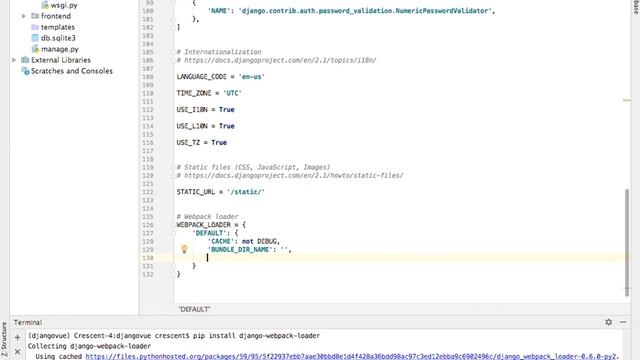This screenshot has width=640, height=360.
Task: Select External Libraries item
Action: pos(61,60)
